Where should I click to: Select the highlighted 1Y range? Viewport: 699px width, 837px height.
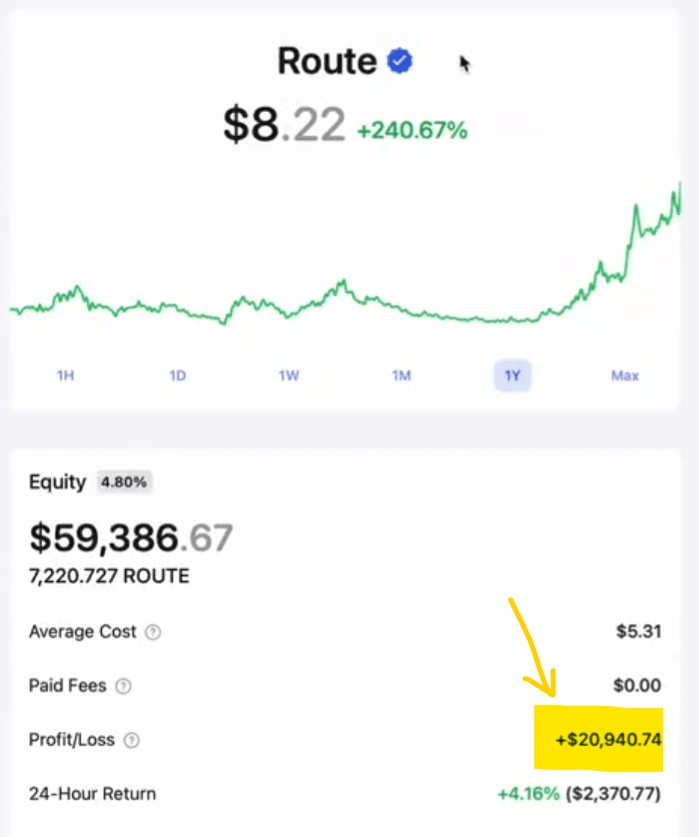[513, 376]
